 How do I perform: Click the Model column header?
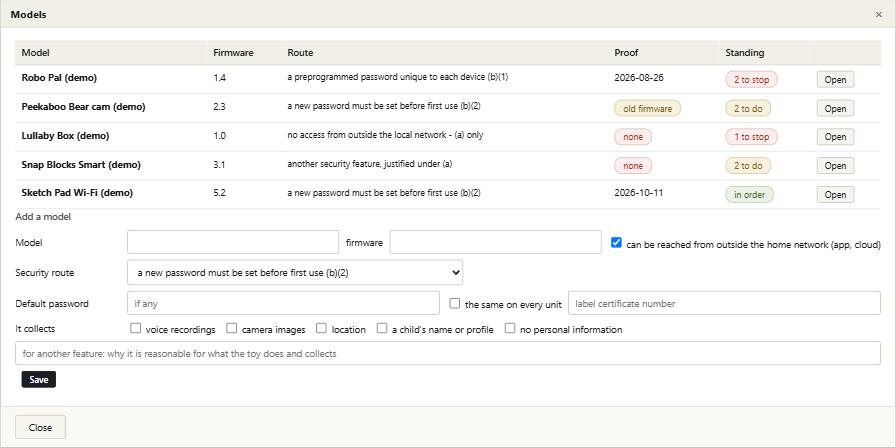35,53
